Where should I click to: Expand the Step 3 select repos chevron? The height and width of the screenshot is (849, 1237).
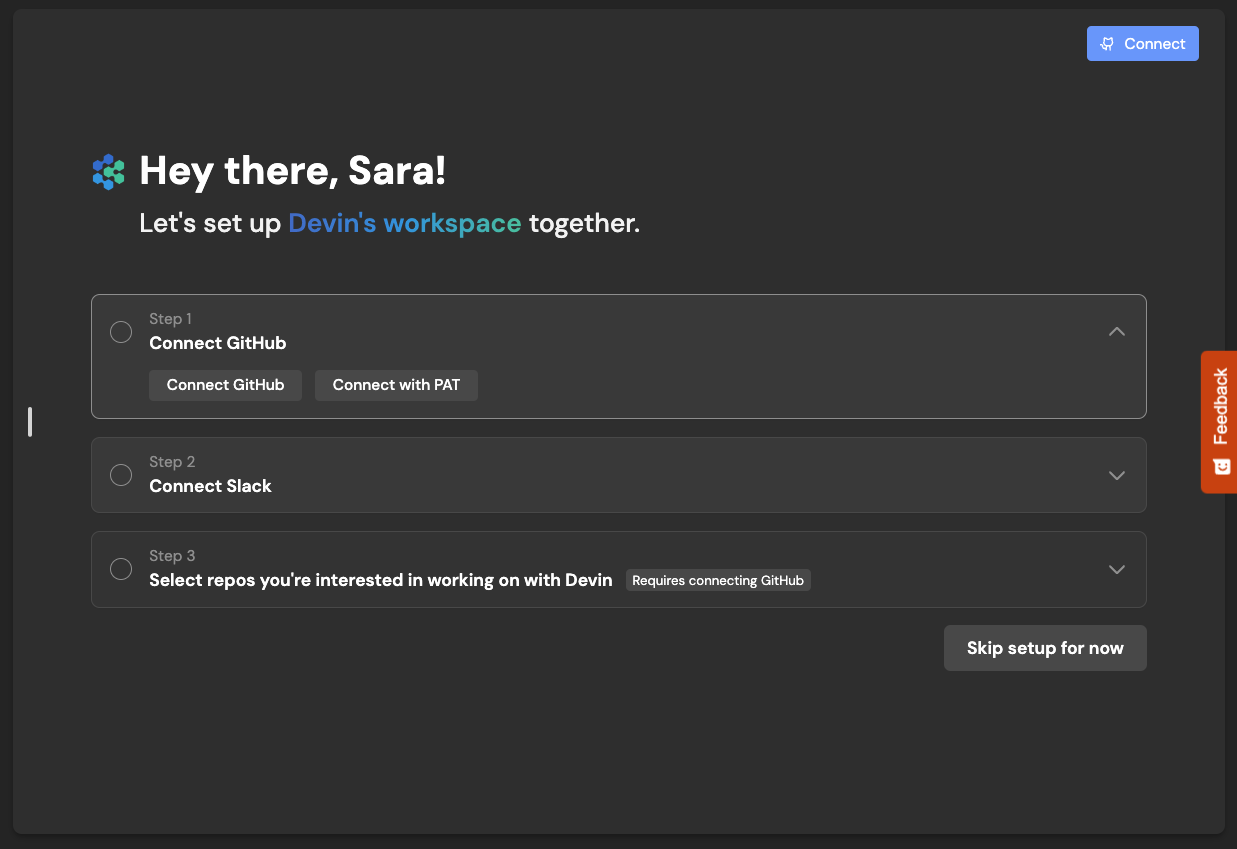click(x=1117, y=569)
